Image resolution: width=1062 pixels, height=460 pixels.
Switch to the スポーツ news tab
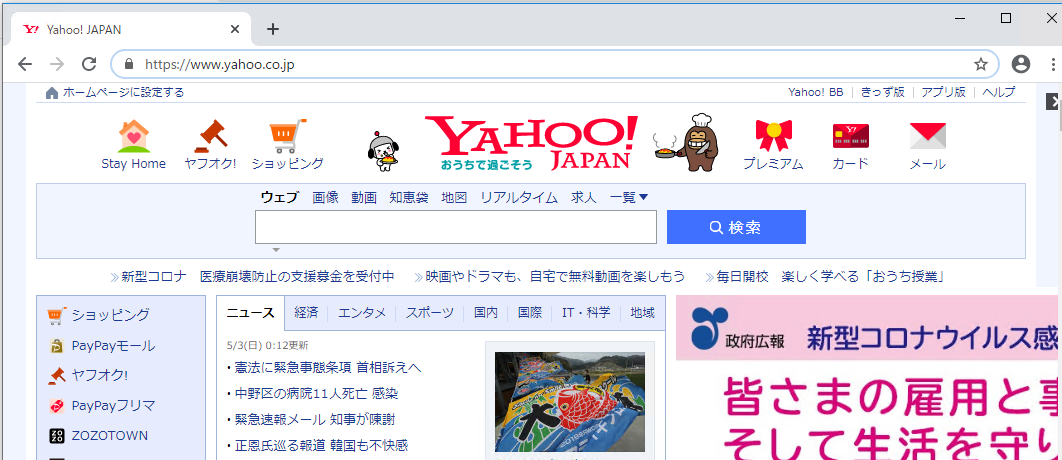tap(429, 313)
